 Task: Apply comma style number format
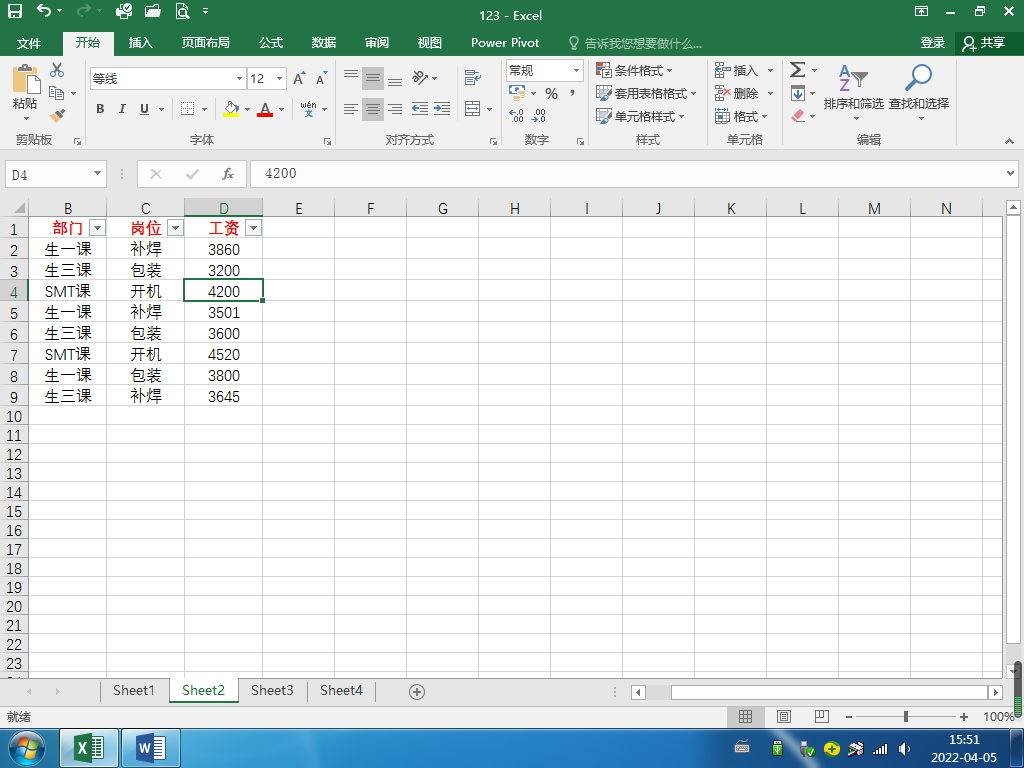[x=573, y=94]
